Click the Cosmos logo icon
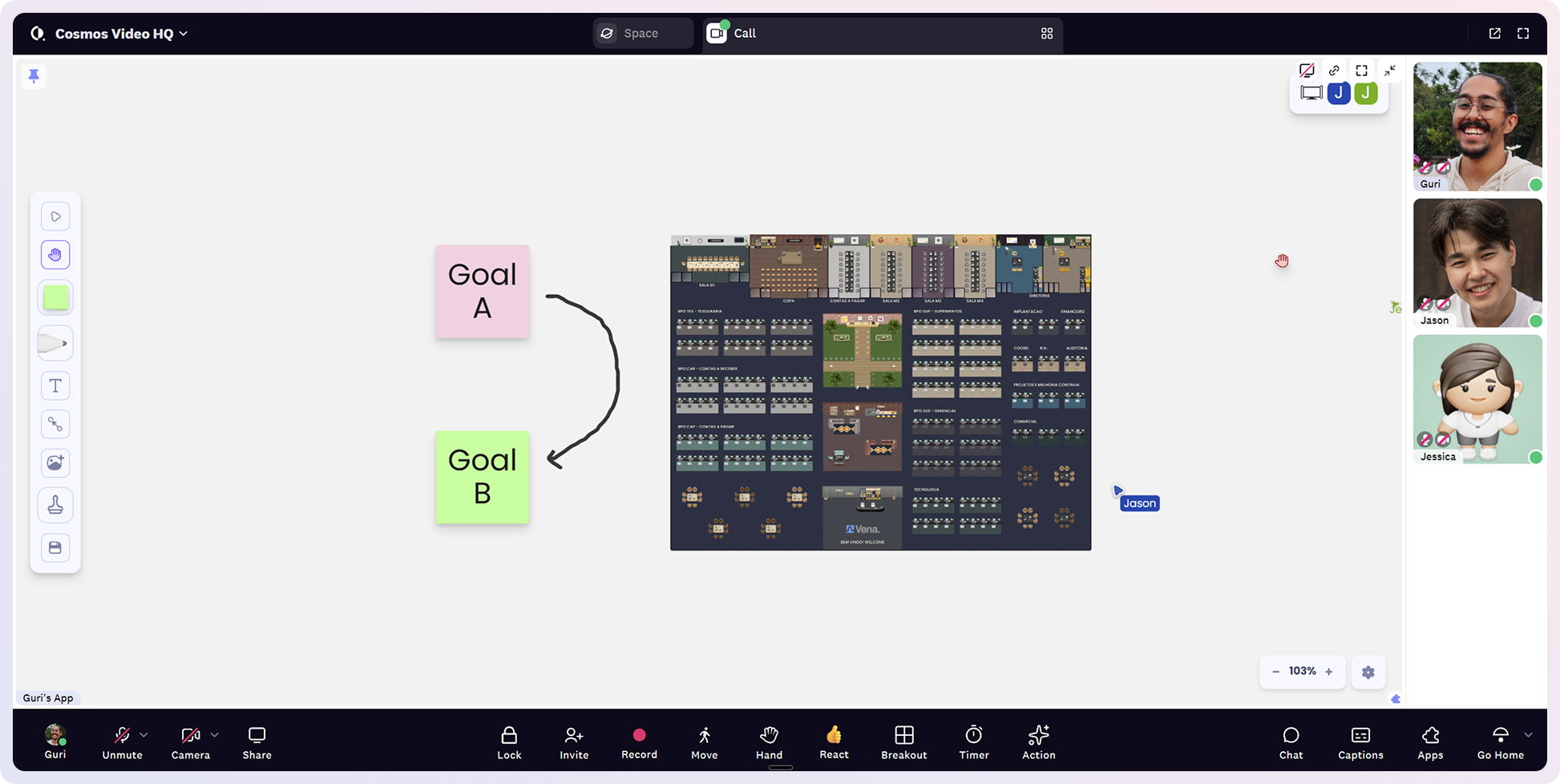Screen dimensions: 1560x784 (38, 34)
